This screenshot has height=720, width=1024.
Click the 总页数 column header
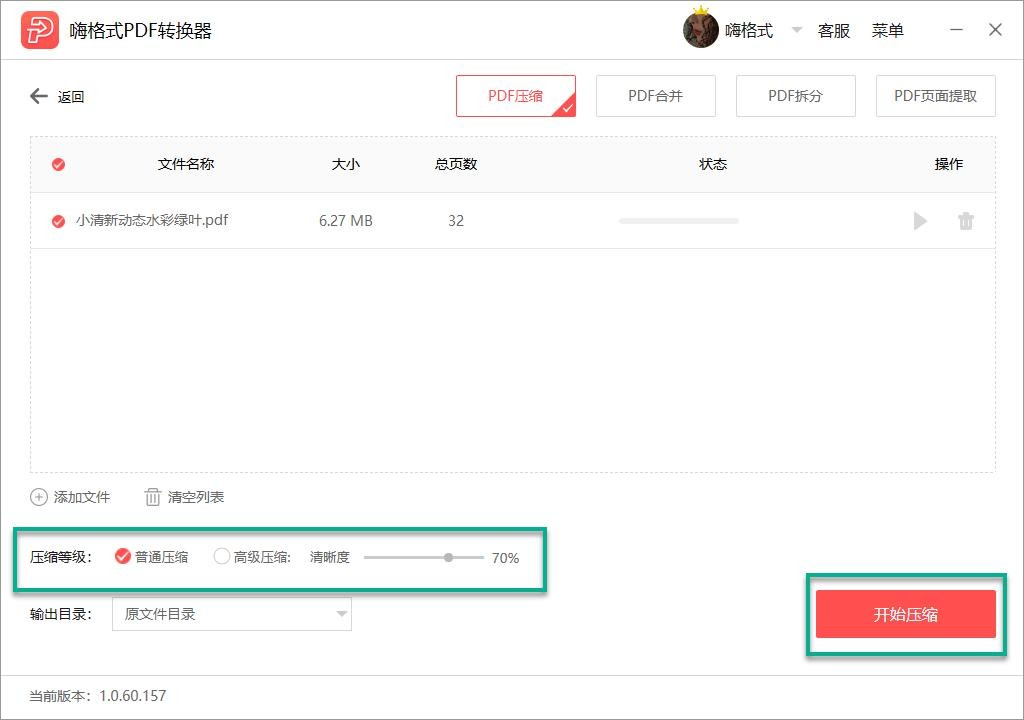tap(456, 164)
